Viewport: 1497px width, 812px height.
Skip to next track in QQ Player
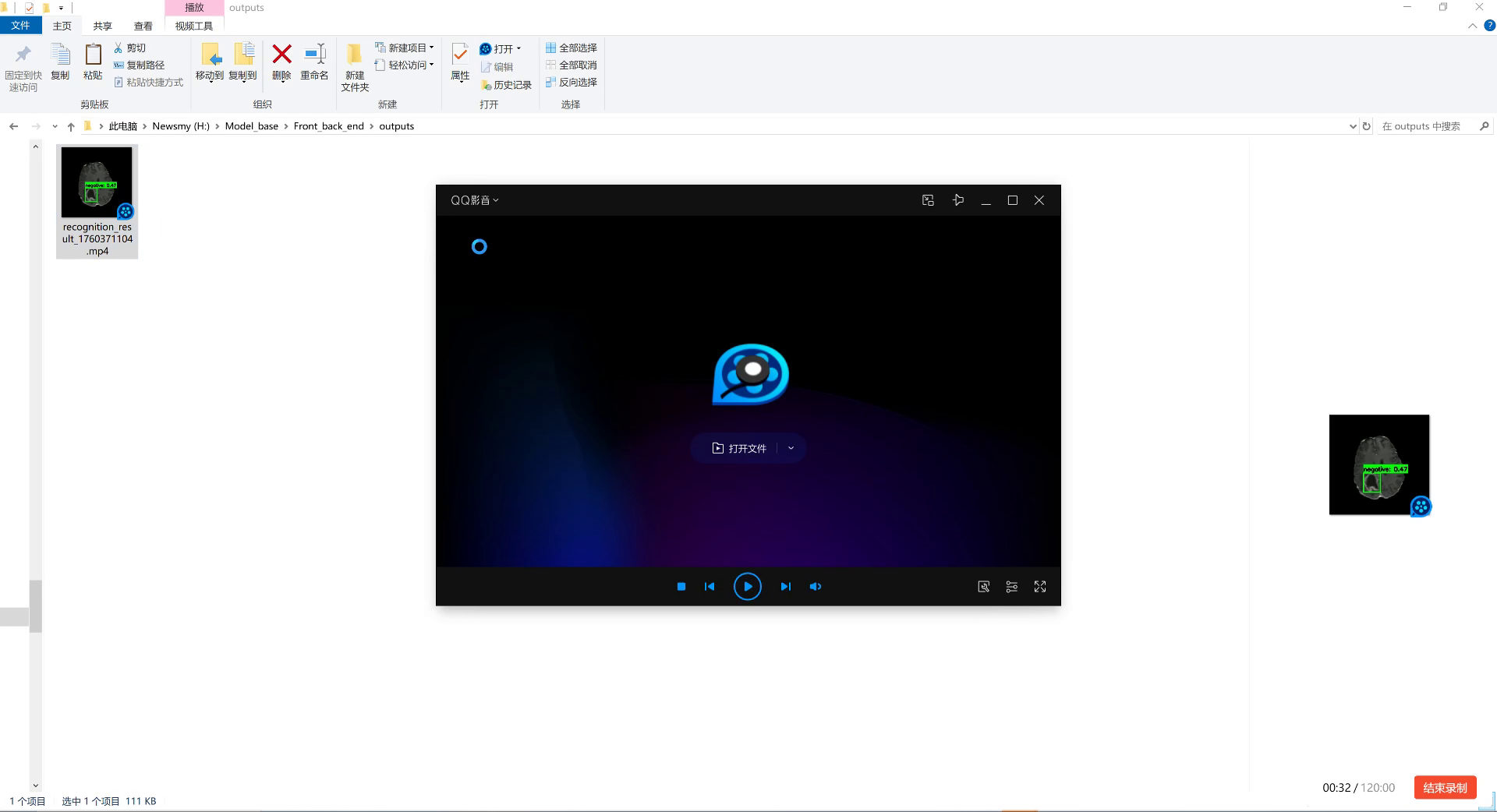(785, 587)
